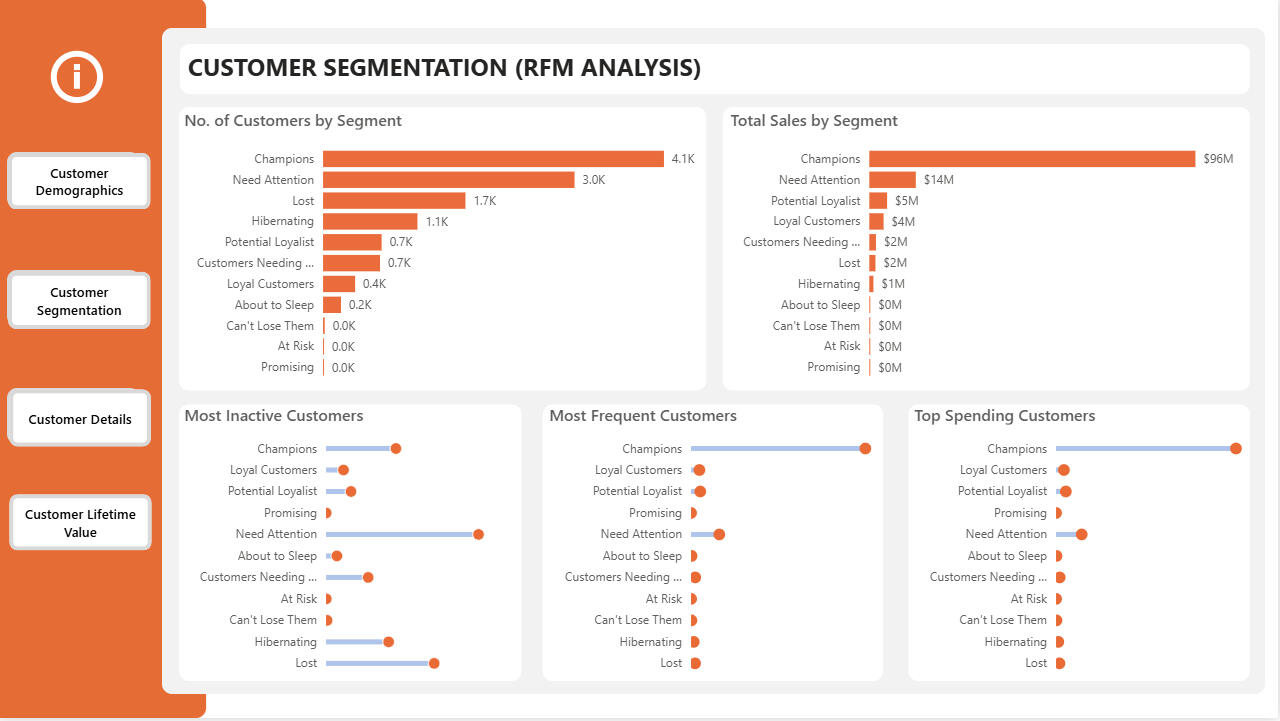Click the info icon in the sidebar
Viewport: 1280px width, 721px height.
[x=77, y=77]
